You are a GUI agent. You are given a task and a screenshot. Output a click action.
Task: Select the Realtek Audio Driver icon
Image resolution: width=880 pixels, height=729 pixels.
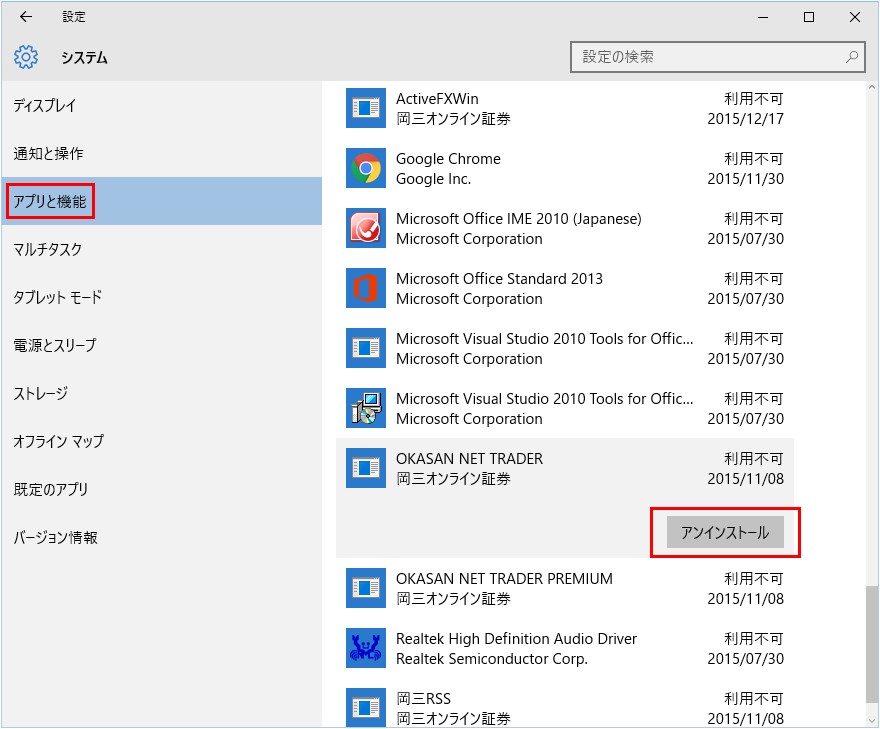pos(366,648)
